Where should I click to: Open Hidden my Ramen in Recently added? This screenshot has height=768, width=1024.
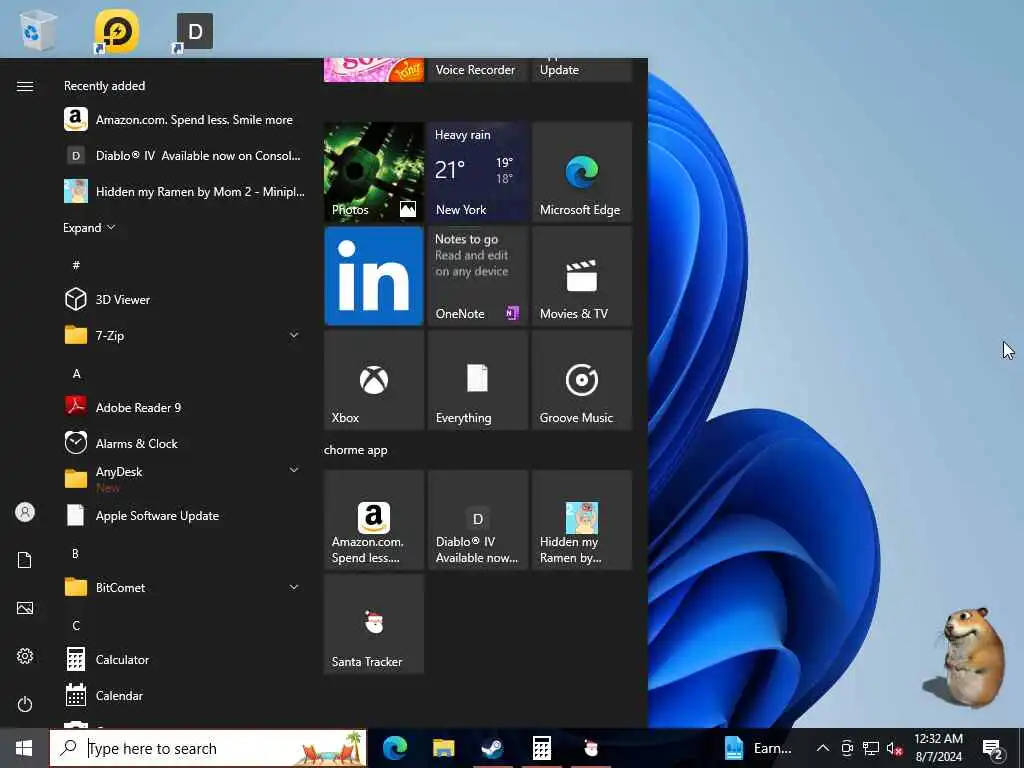click(185, 191)
